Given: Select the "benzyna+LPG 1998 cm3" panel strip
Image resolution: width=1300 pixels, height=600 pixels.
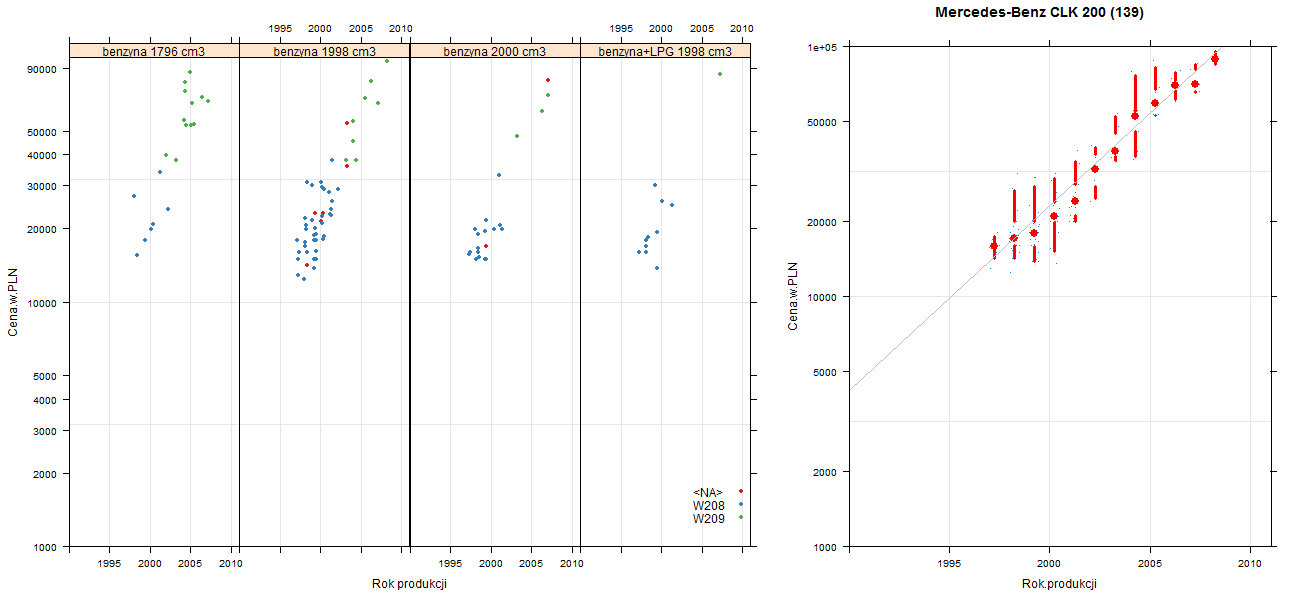Looking at the screenshot, I should (665, 51).
